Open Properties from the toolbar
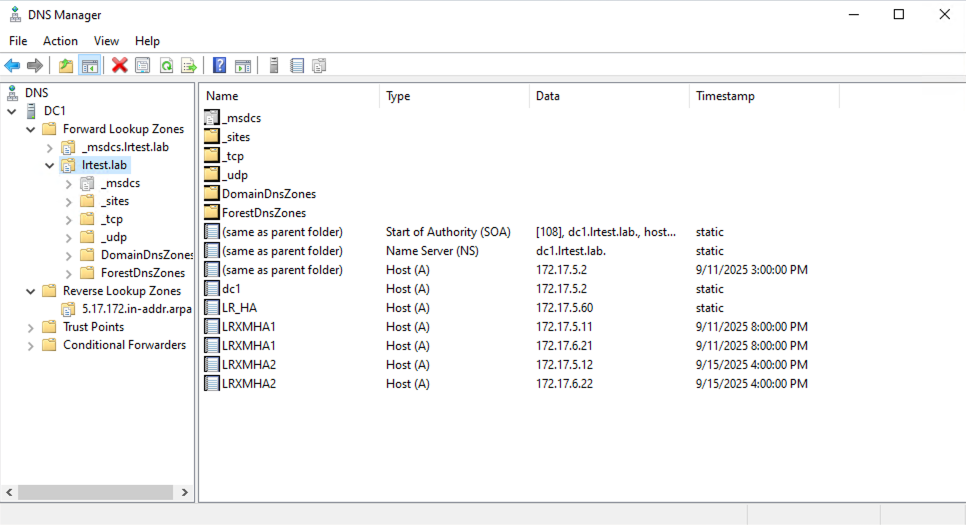The image size is (966, 525). point(143,66)
